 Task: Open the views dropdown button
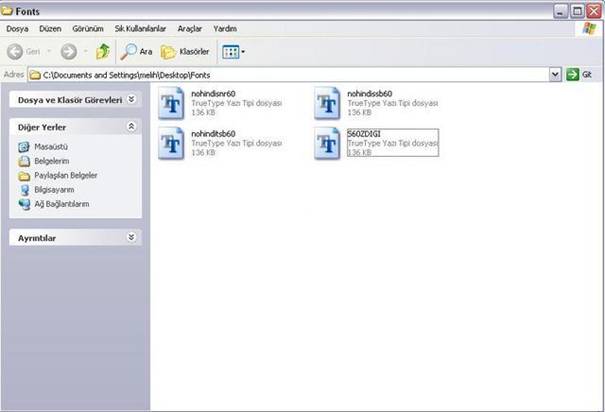point(232,51)
